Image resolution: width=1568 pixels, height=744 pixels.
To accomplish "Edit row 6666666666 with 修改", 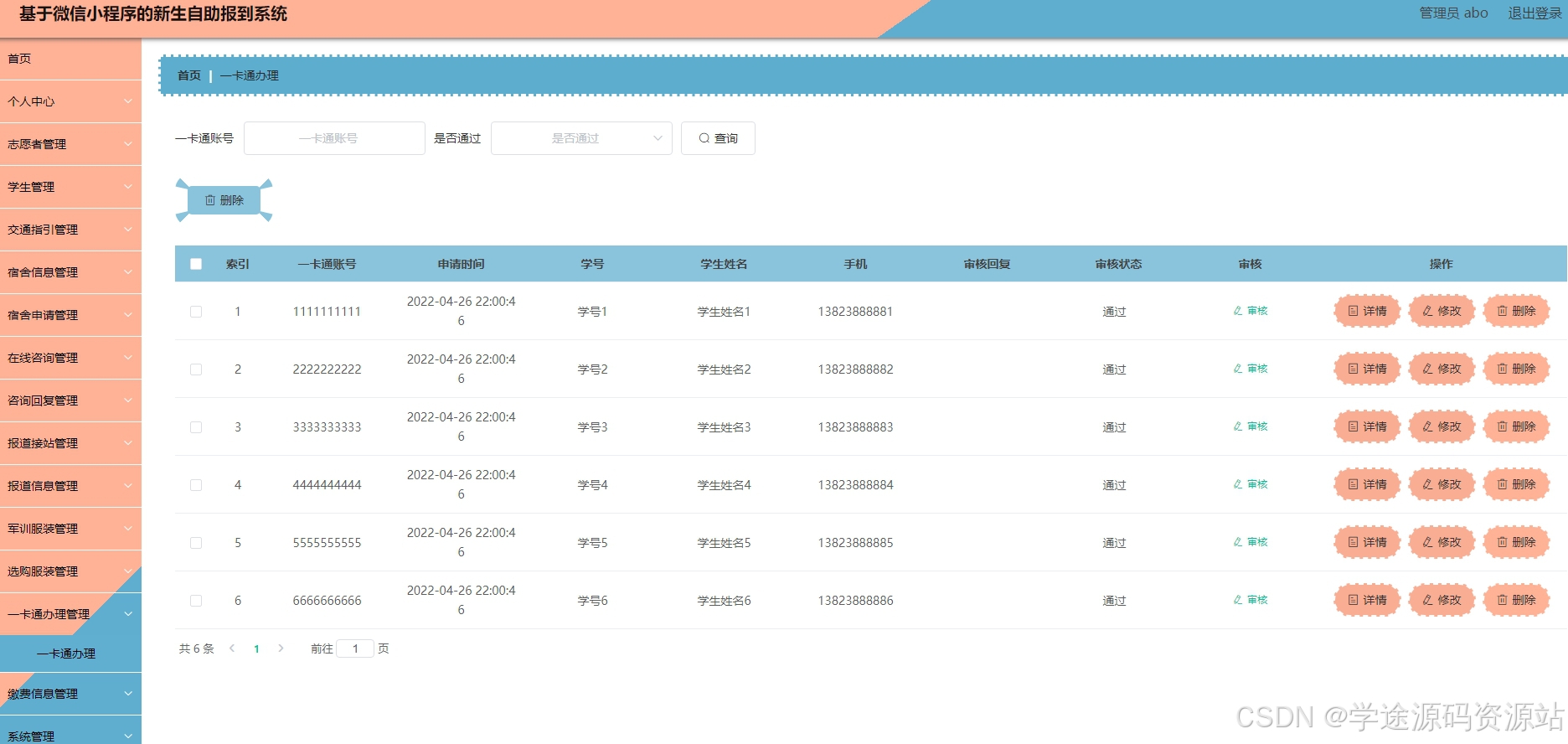I will tap(1442, 600).
